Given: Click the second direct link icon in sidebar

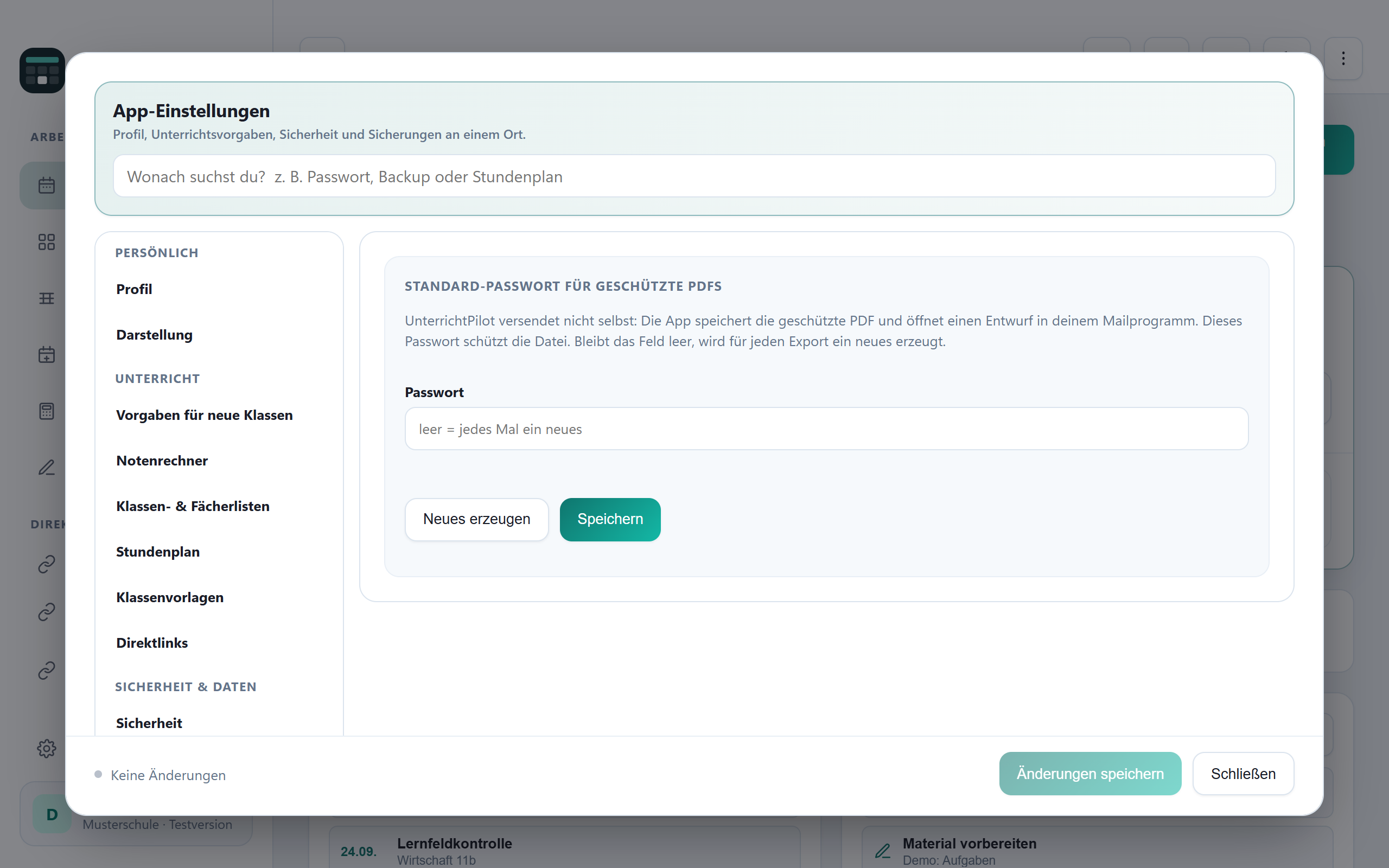Looking at the screenshot, I should click(x=47, y=612).
